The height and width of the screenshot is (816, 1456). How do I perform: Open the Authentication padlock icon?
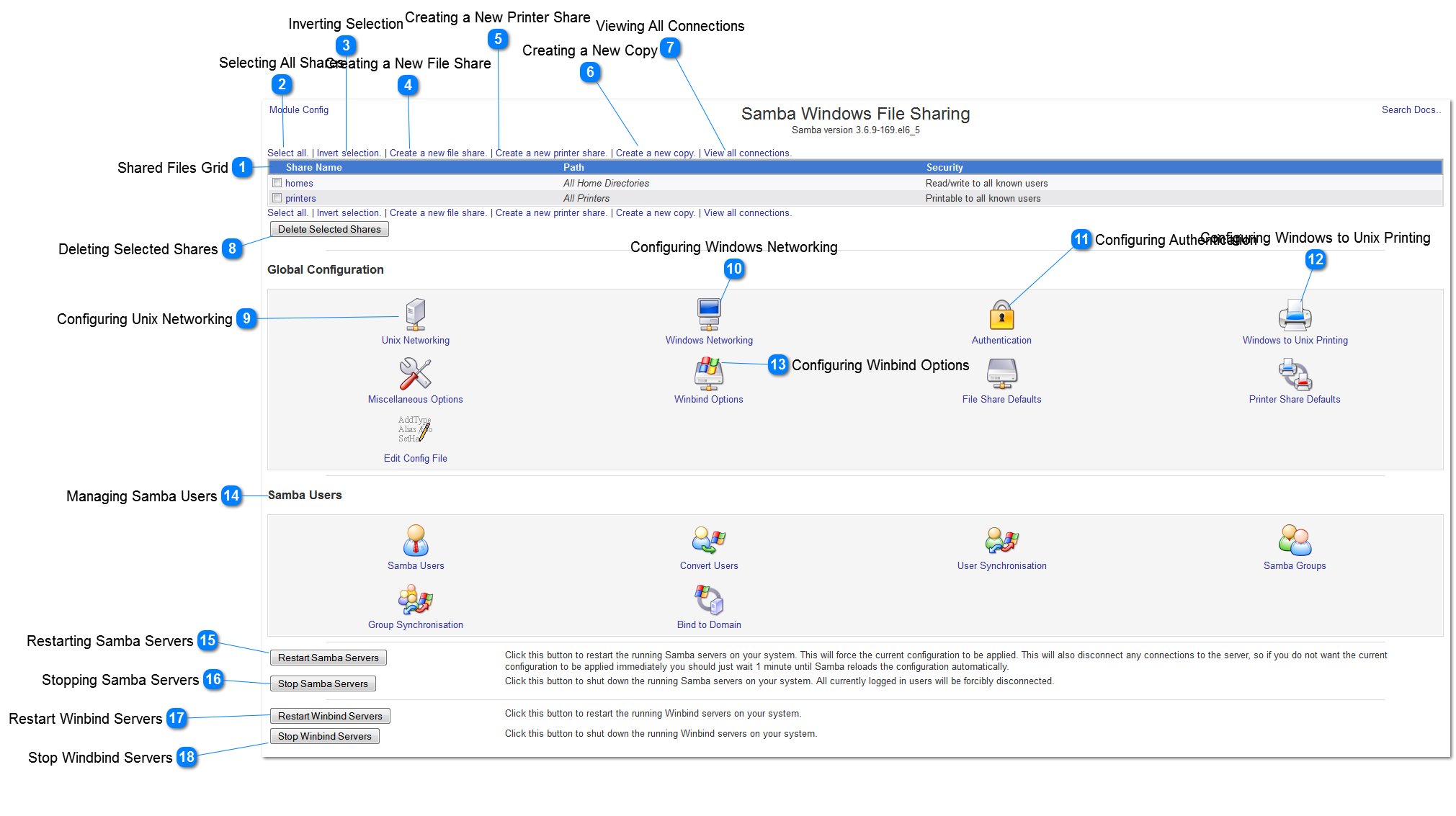coord(1001,315)
